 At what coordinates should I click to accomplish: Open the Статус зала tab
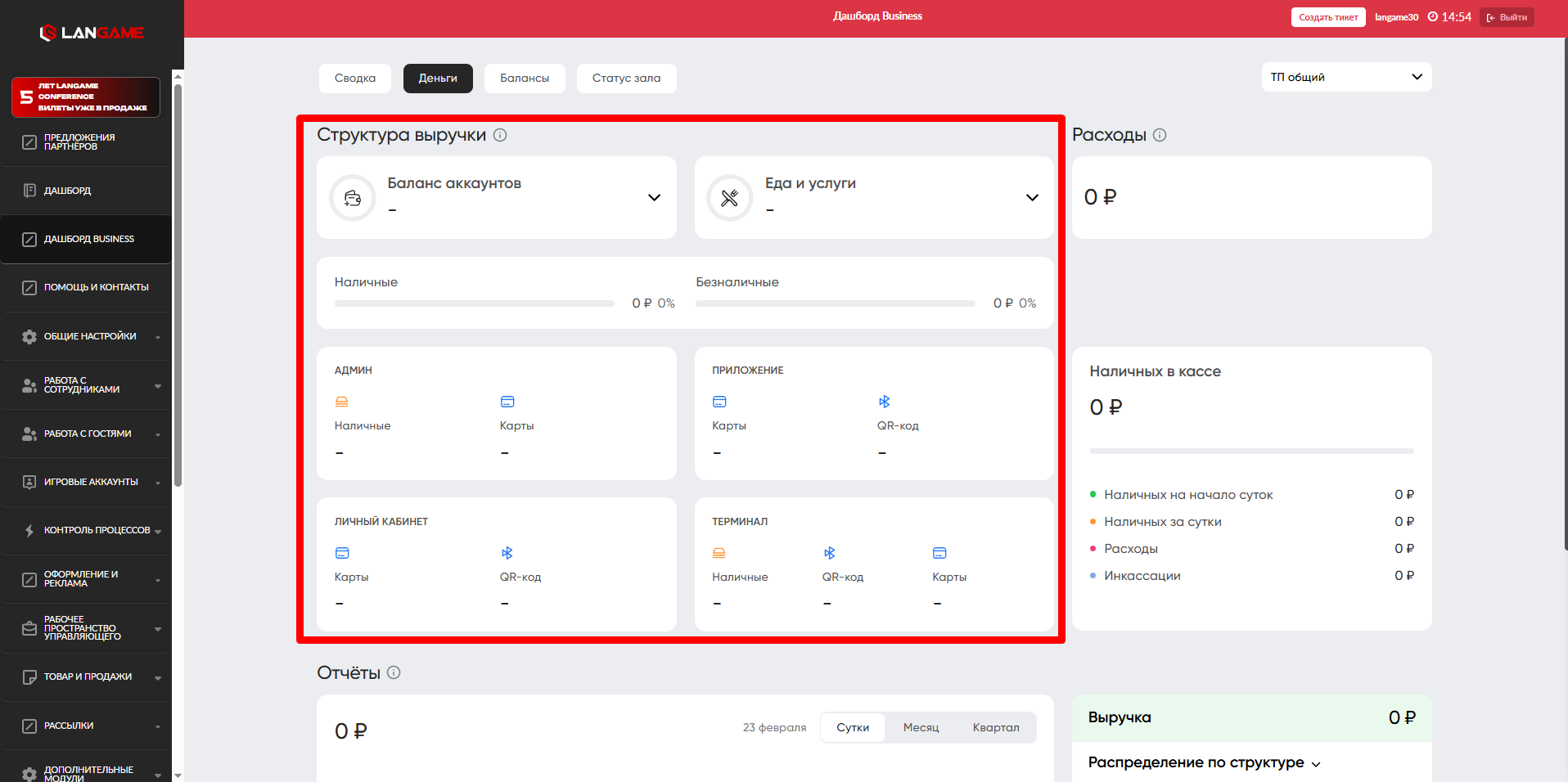pyautogui.click(x=626, y=79)
